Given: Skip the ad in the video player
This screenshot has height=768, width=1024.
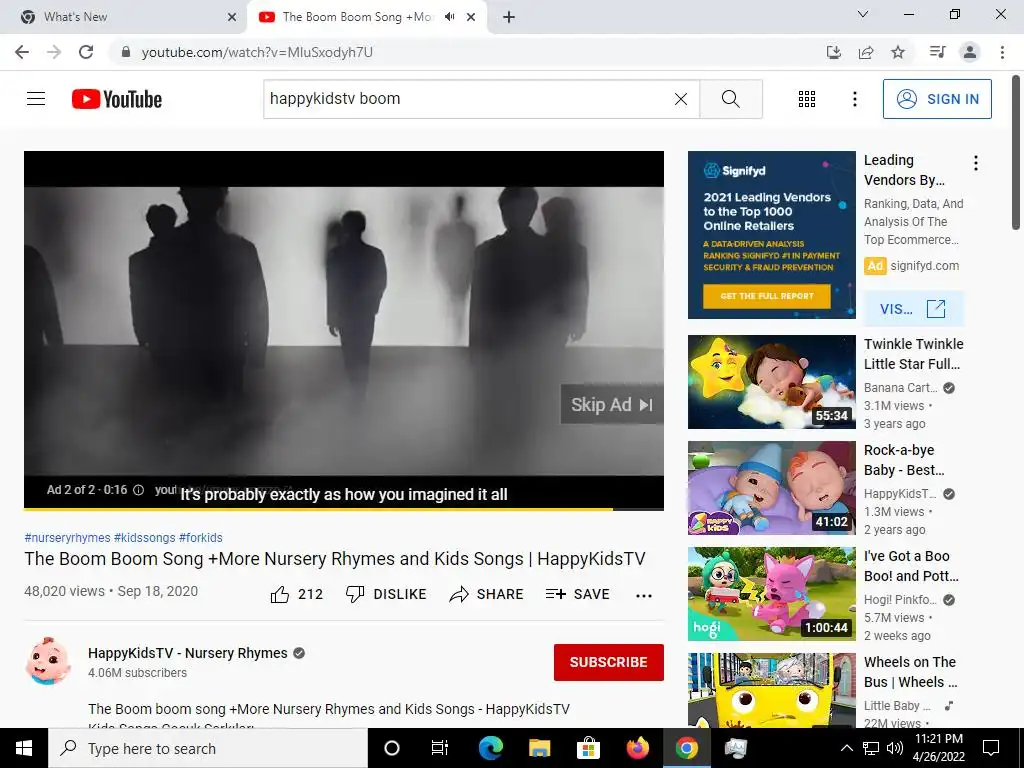Looking at the screenshot, I should [611, 404].
